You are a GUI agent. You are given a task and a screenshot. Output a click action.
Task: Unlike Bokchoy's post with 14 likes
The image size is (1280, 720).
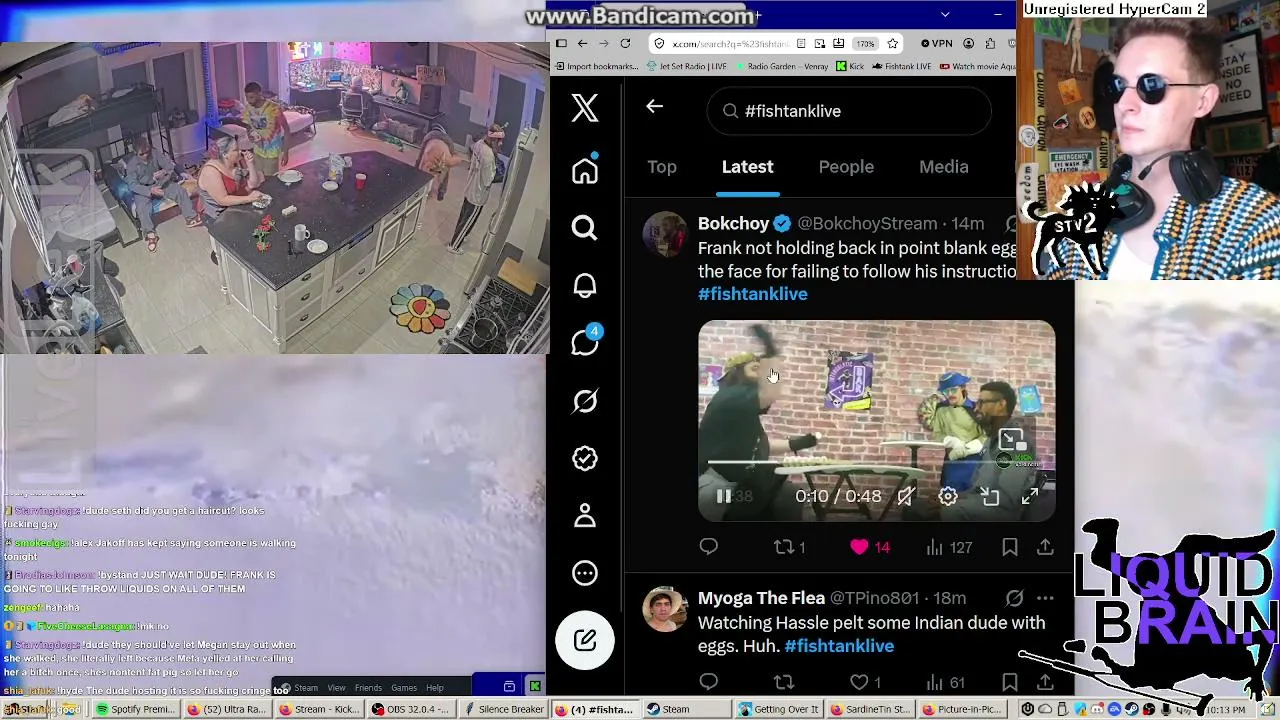click(x=869, y=547)
